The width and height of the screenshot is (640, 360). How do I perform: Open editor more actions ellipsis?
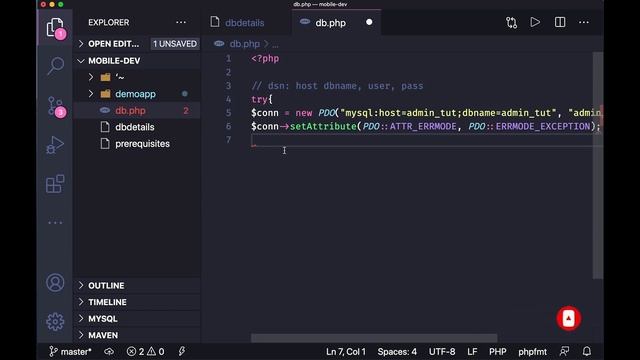tap(584, 22)
